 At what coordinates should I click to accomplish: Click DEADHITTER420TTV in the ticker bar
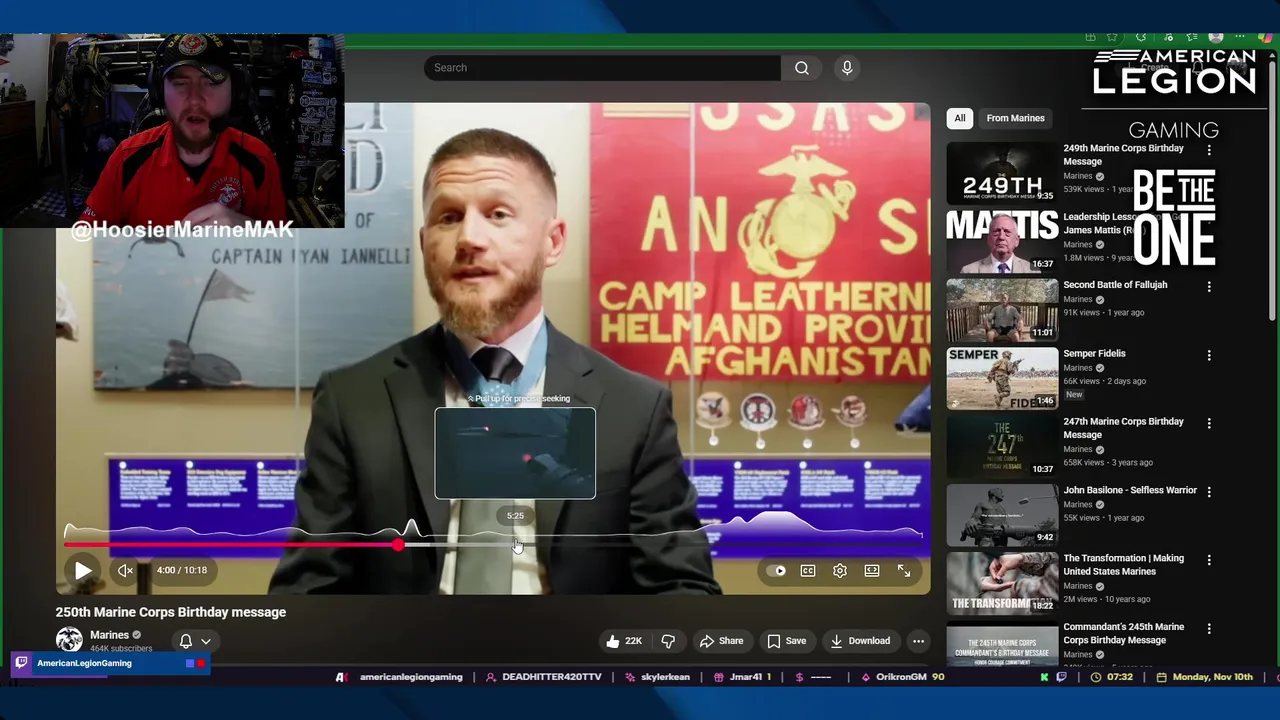[x=552, y=677]
